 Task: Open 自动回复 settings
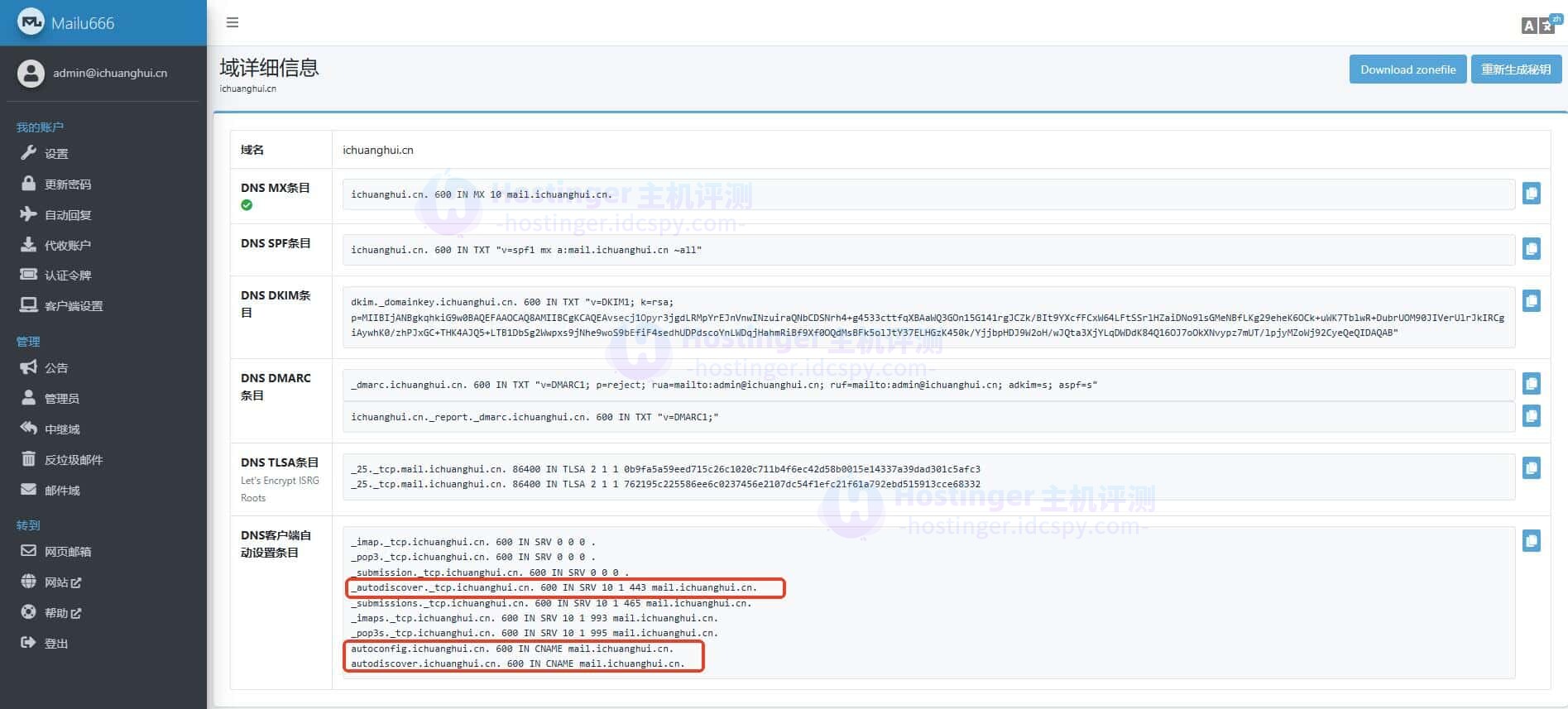(67, 215)
